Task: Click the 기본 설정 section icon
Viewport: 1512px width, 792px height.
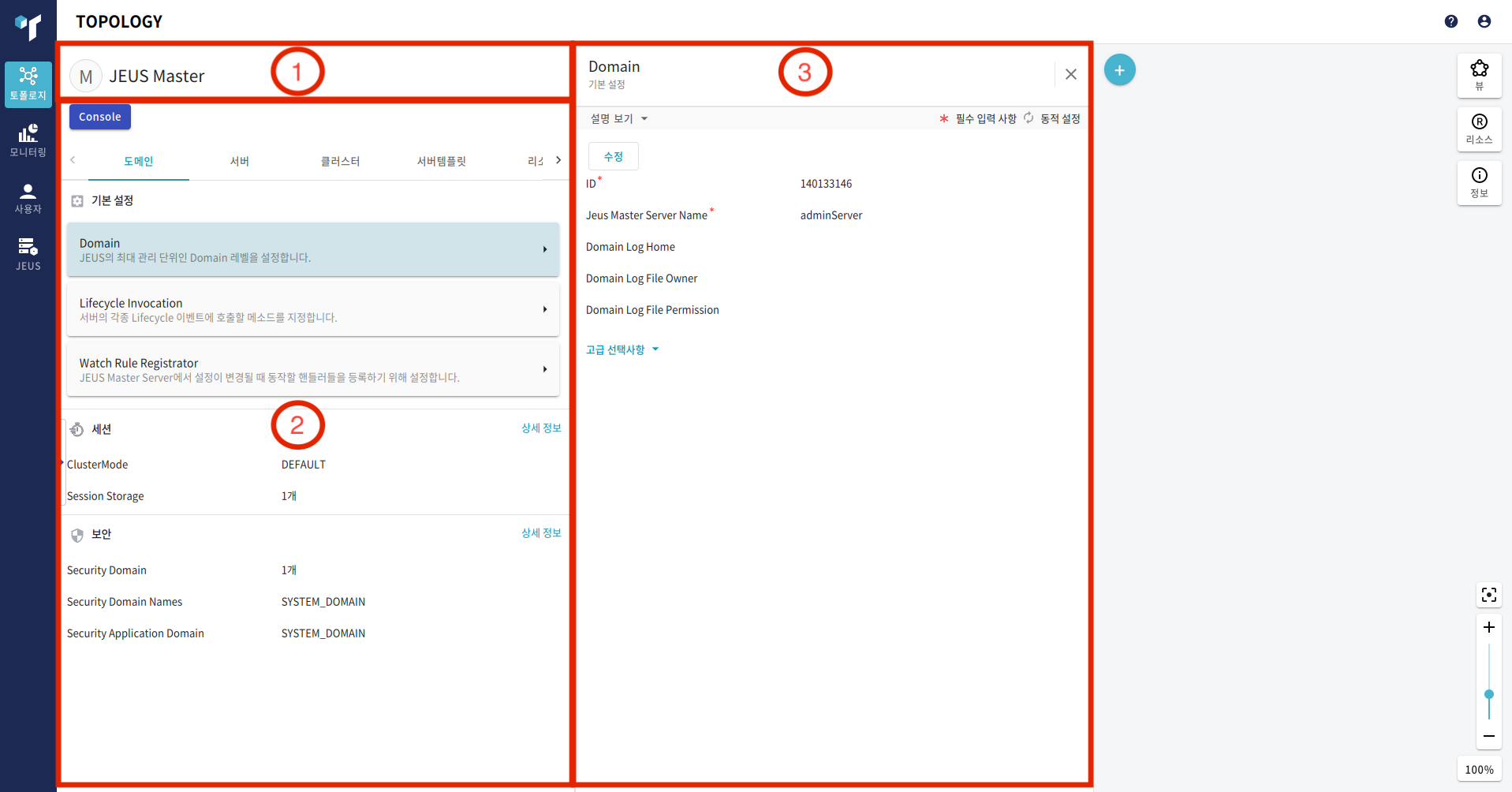Action: click(x=77, y=201)
